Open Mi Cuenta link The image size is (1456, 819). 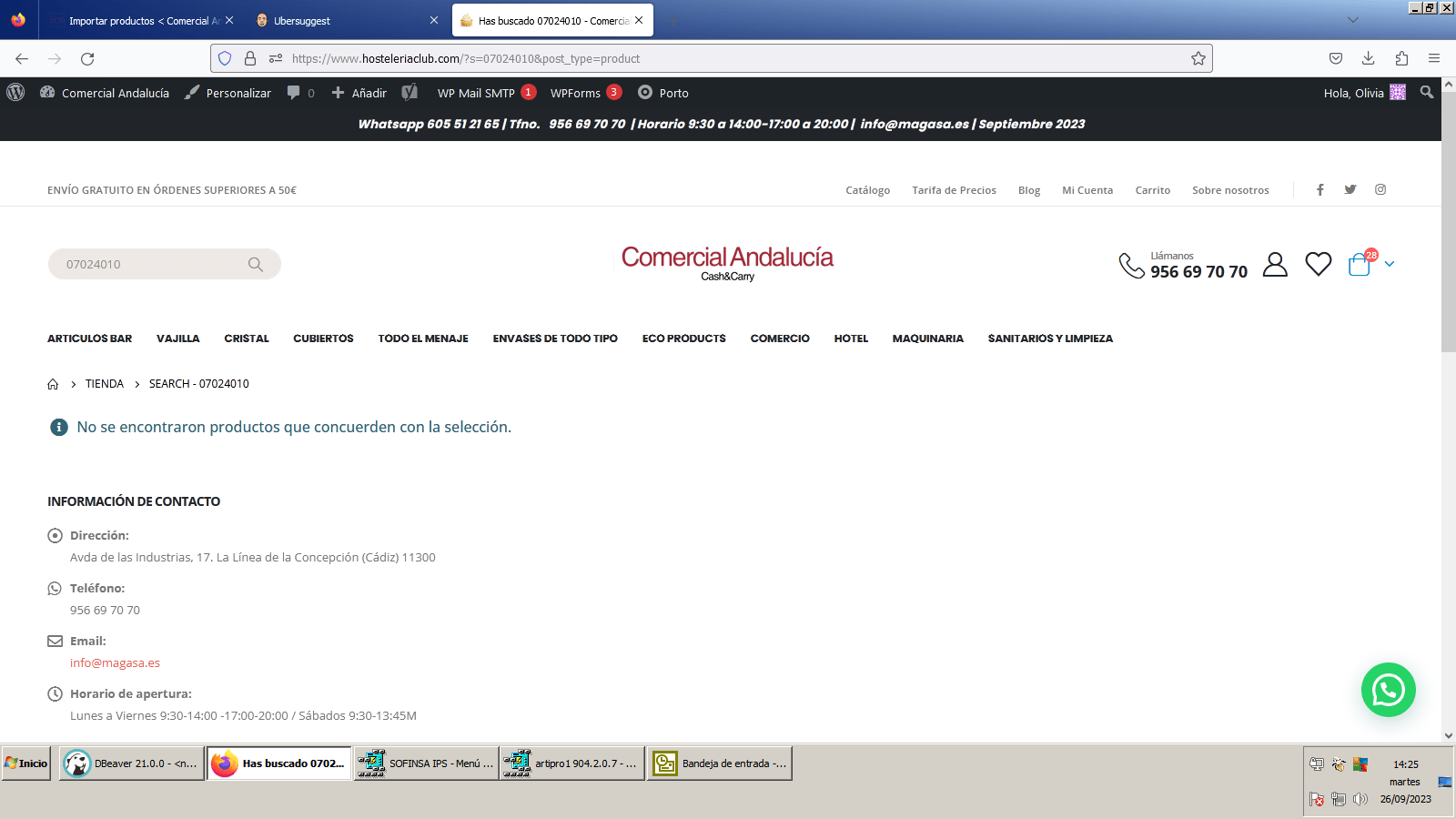[1087, 190]
